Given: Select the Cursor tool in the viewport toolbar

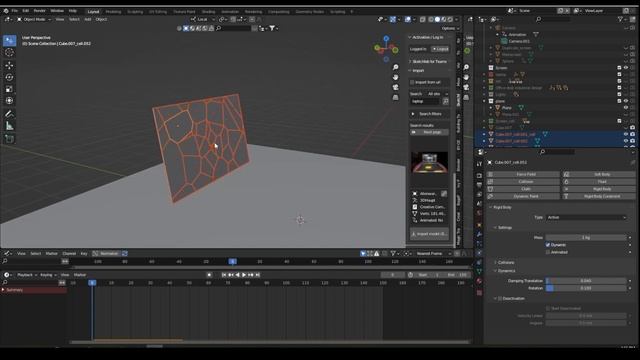Looking at the screenshot, I should coord(9,52).
